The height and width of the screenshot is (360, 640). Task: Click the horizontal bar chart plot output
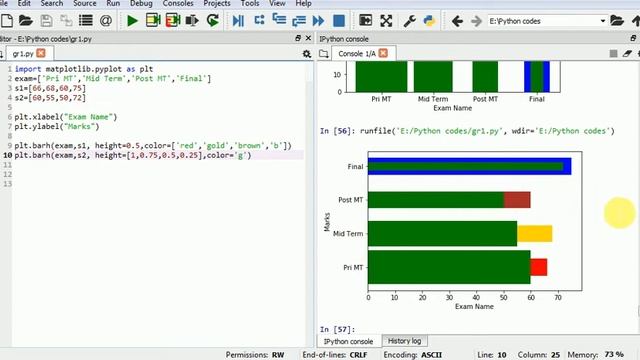pos(453,230)
